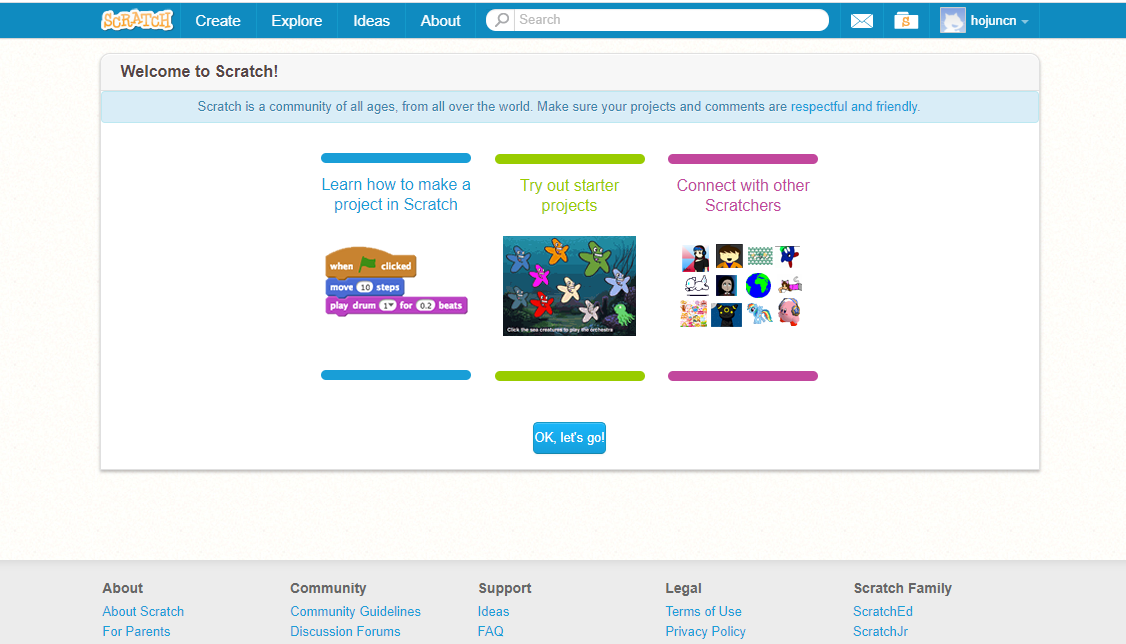
Task: Open the My Stuff folder icon
Action: point(906,21)
